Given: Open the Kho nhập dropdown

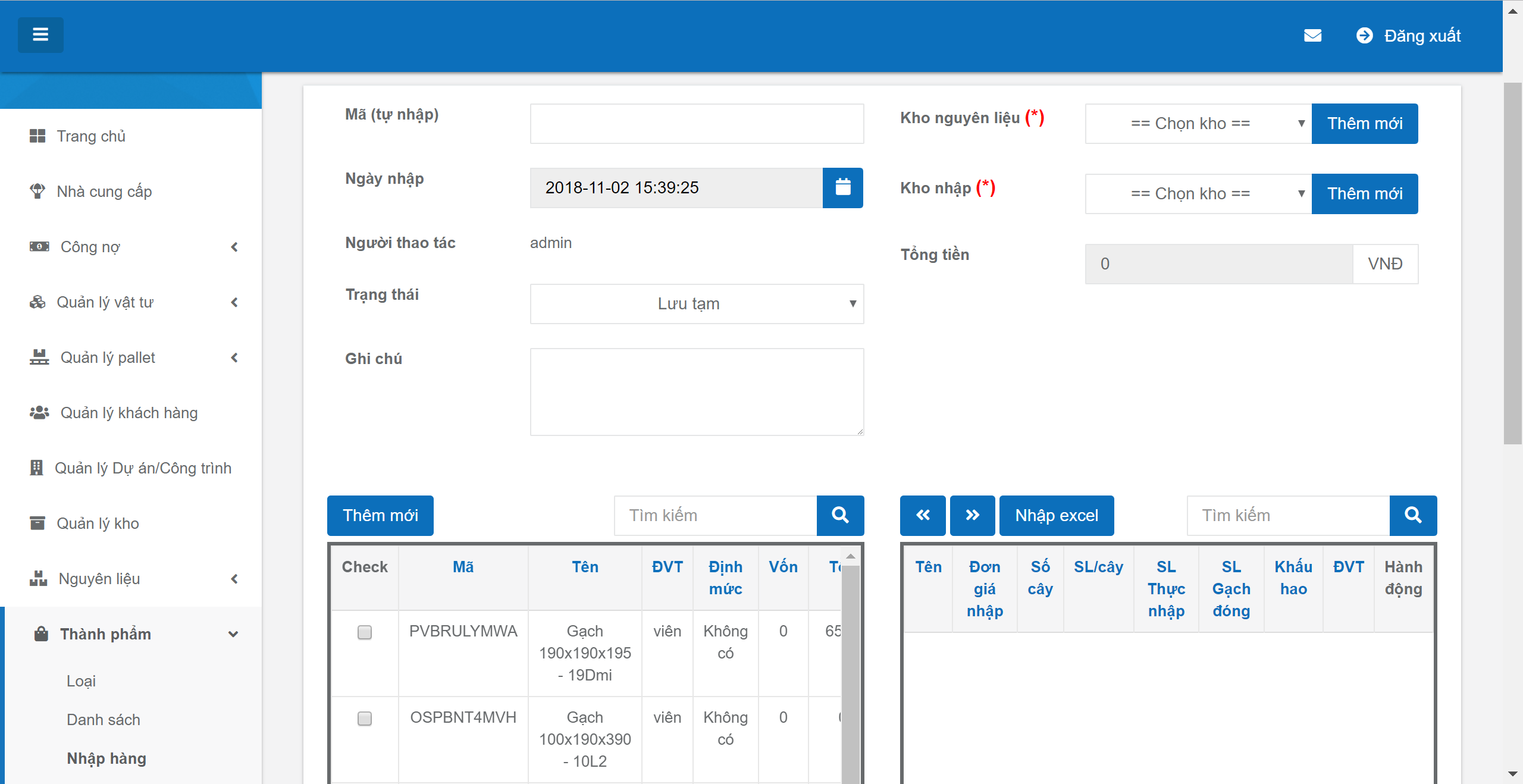Looking at the screenshot, I should 1198,194.
